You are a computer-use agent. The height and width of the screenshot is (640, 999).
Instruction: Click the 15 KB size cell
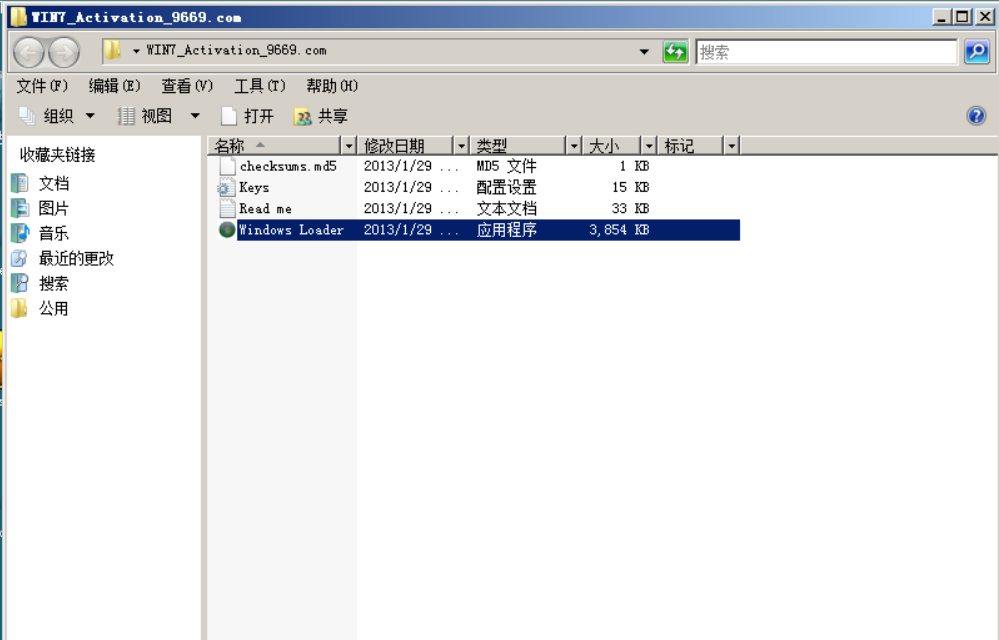click(630, 187)
